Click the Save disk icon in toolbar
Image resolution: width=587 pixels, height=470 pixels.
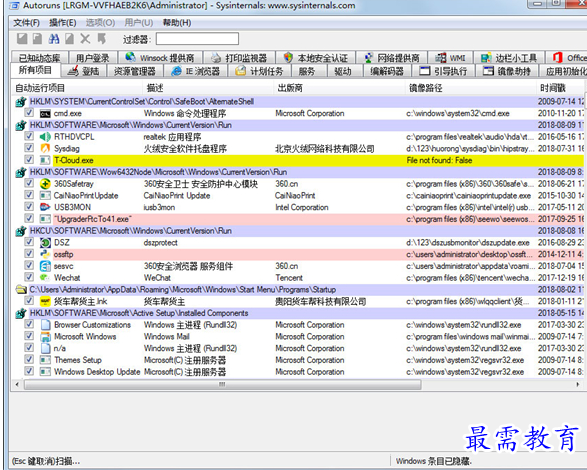(x=22, y=39)
